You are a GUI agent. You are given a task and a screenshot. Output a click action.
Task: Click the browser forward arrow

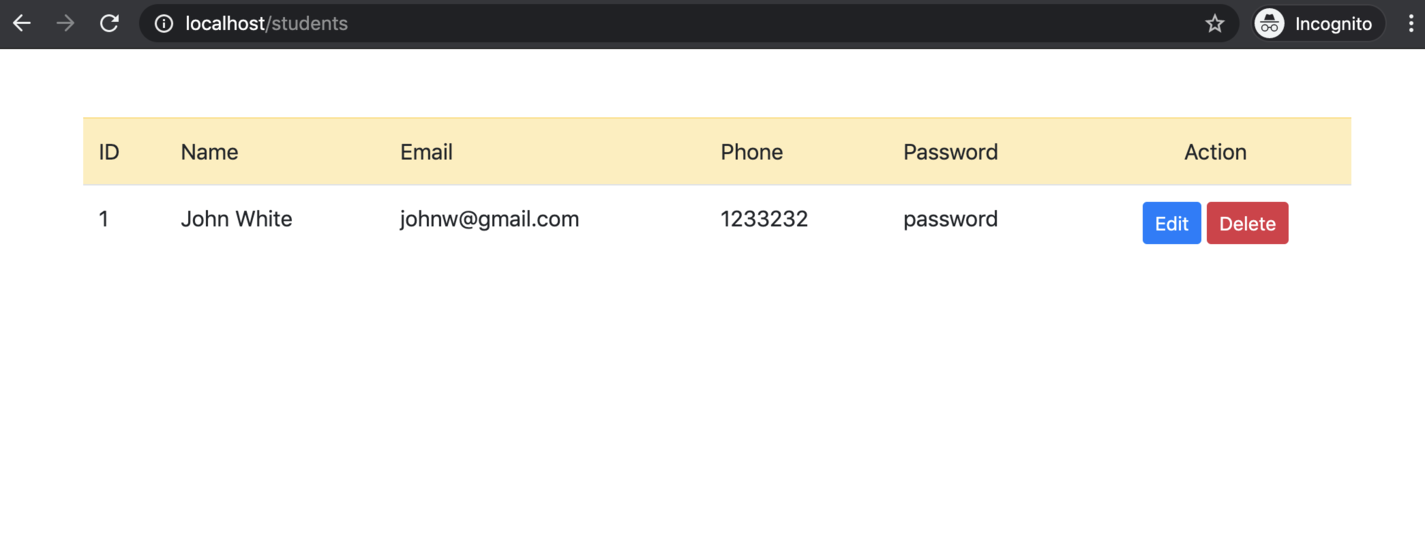pyautogui.click(x=66, y=23)
